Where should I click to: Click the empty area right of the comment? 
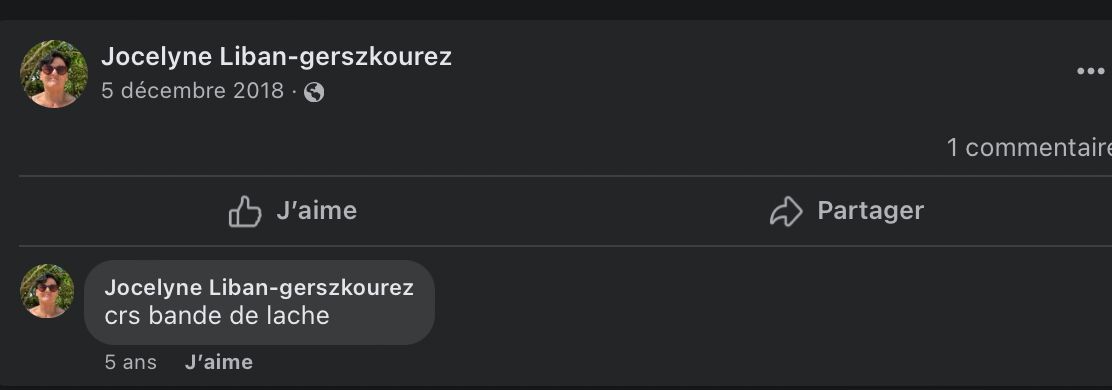(x=773, y=305)
